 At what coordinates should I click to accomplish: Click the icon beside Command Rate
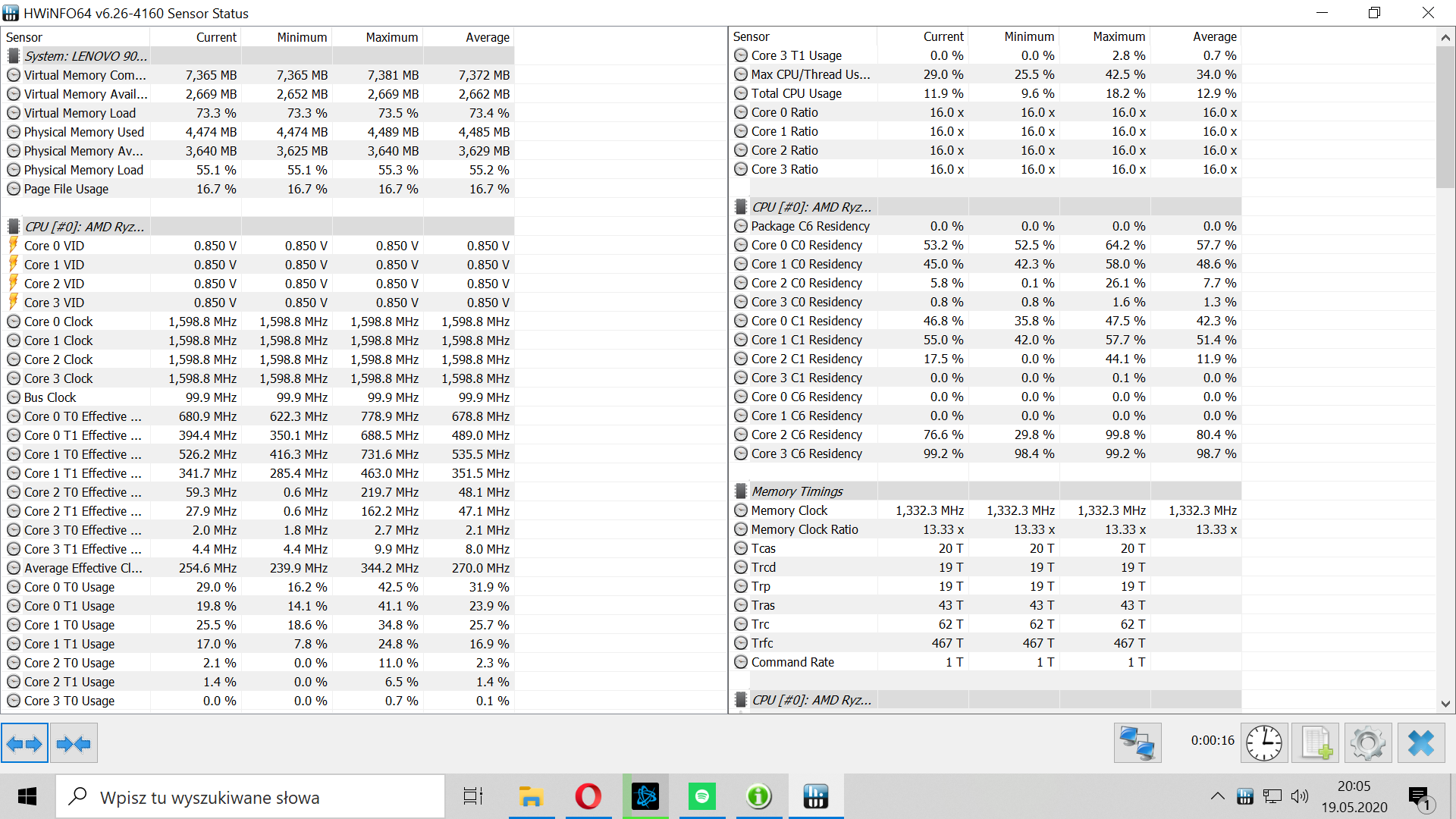click(x=741, y=662)
